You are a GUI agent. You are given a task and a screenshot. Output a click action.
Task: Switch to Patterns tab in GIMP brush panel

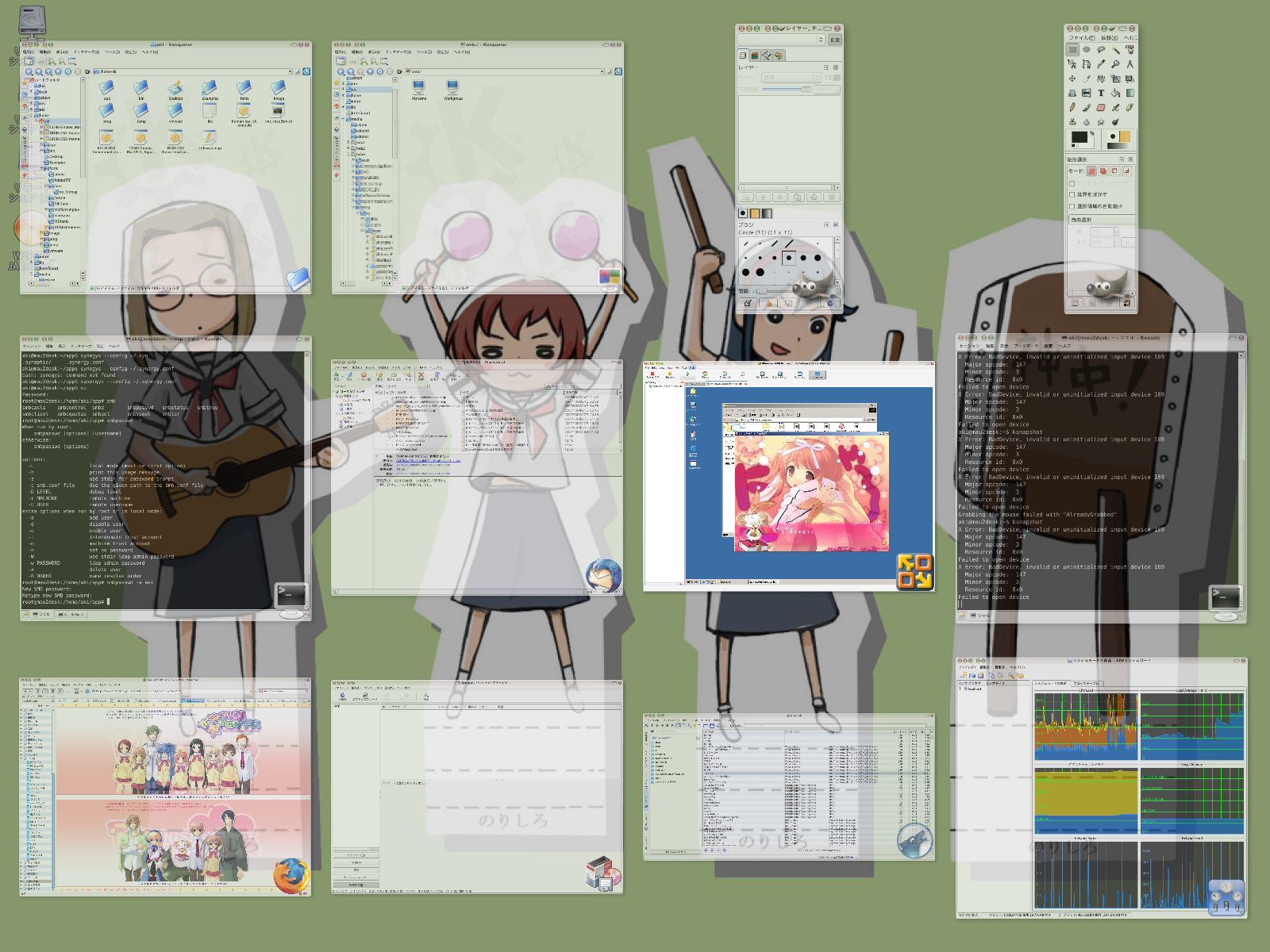click(x=755, y=213)
